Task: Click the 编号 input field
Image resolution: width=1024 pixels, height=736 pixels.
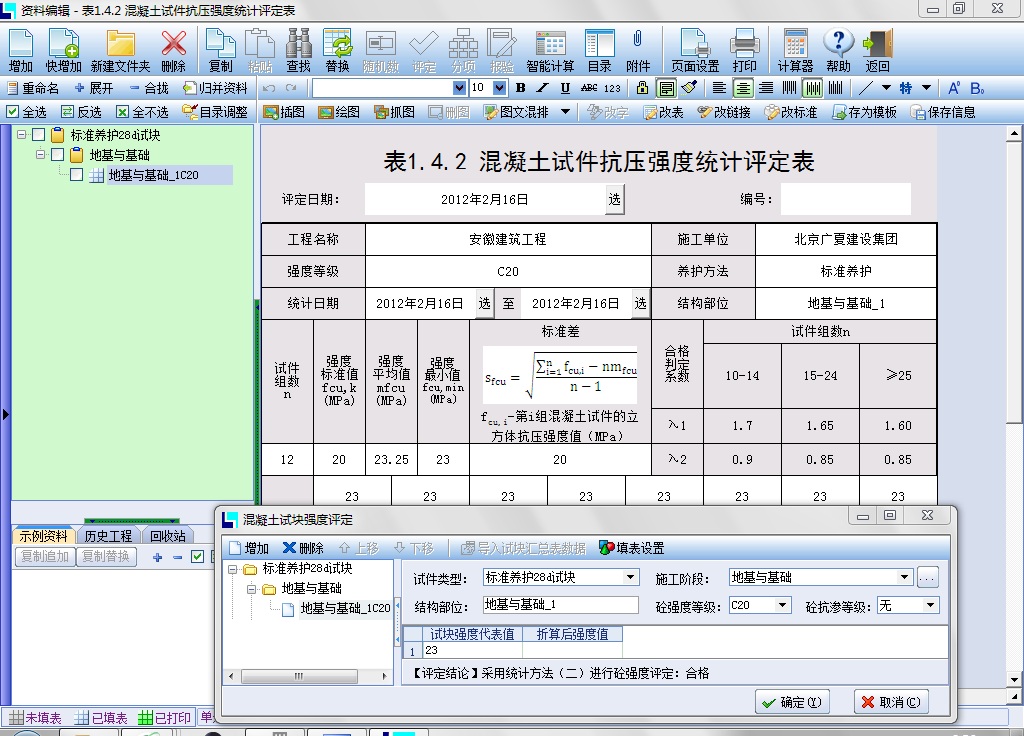Action: point(845,199)
